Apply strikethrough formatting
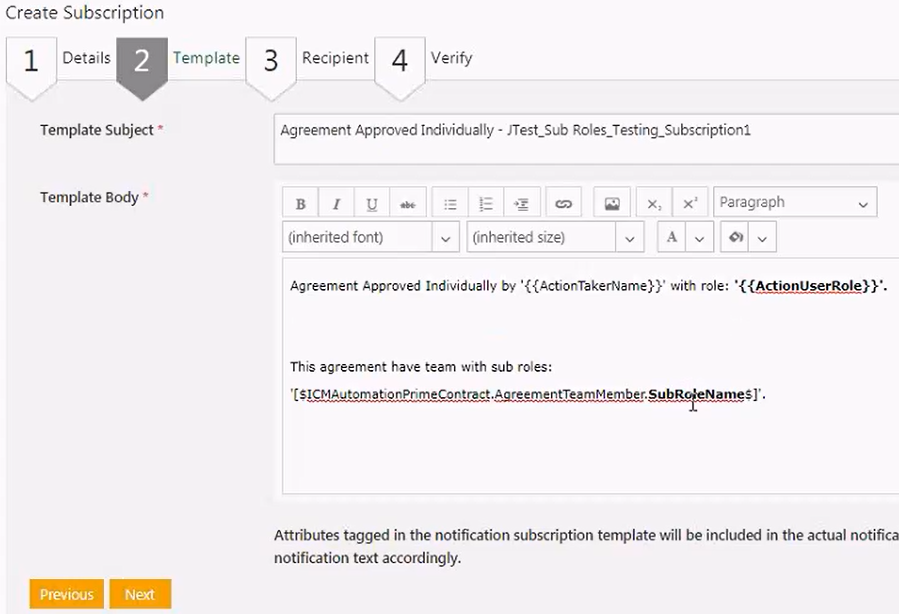 pos(408,204)
